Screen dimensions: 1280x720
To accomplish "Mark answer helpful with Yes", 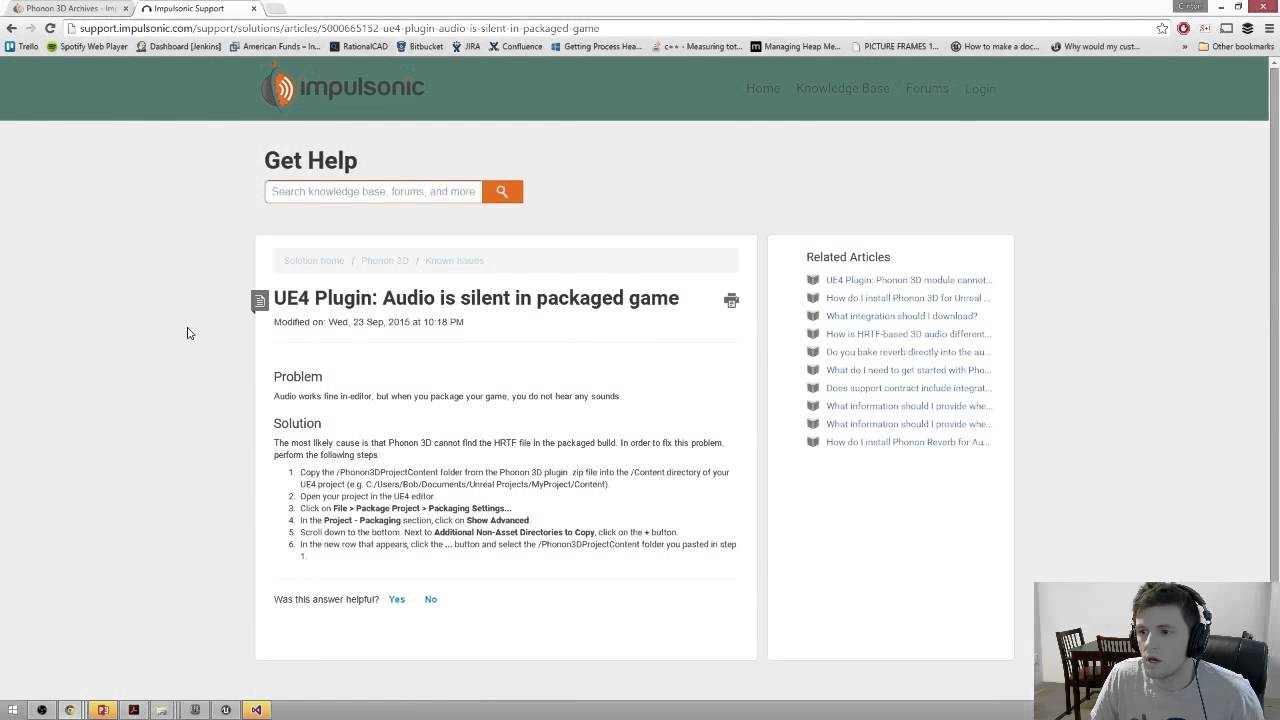I will [397, 599].
